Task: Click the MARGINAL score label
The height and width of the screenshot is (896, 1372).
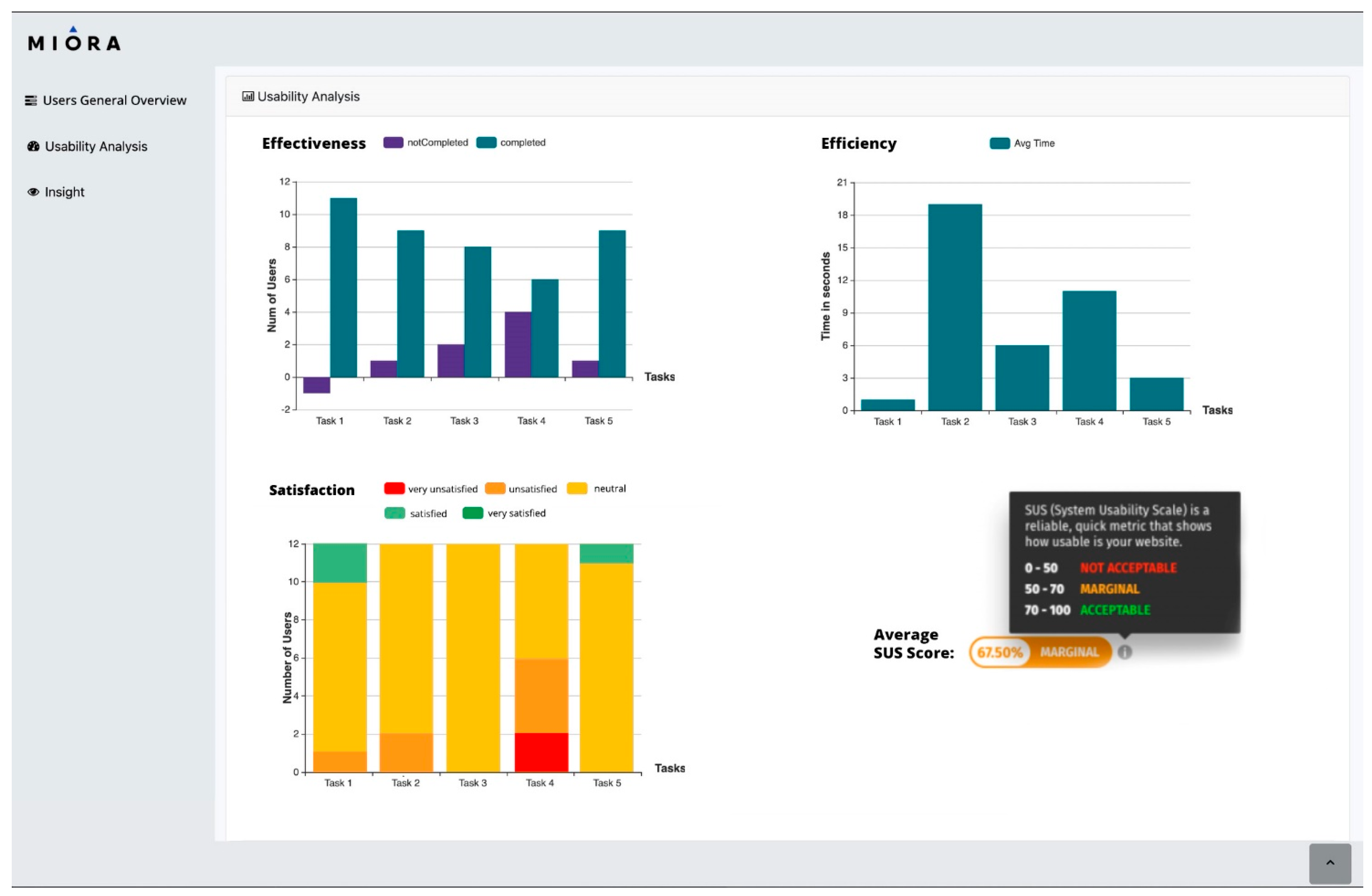Action: click(x=1069, y=652)
